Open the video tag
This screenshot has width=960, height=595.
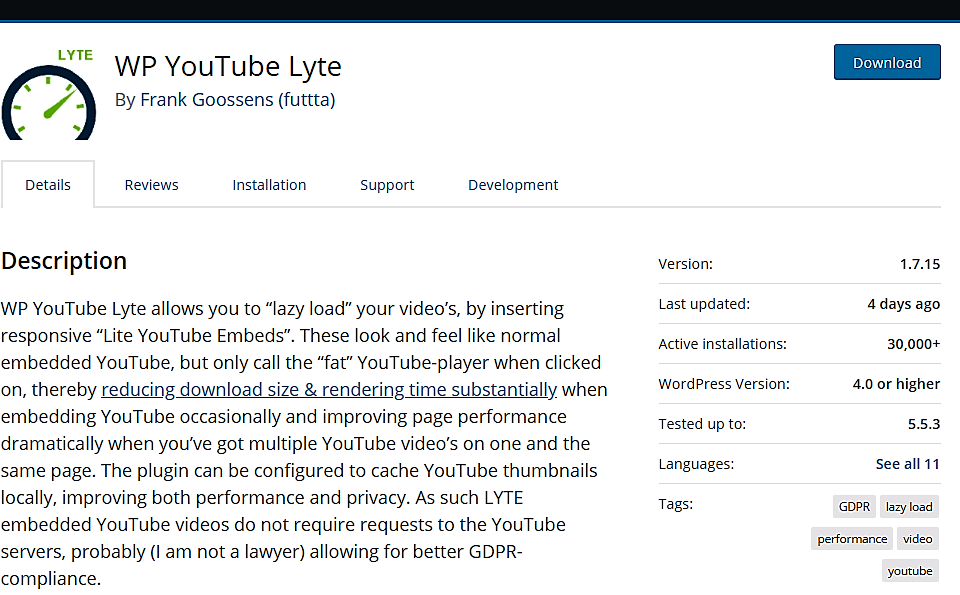point(917,539)
